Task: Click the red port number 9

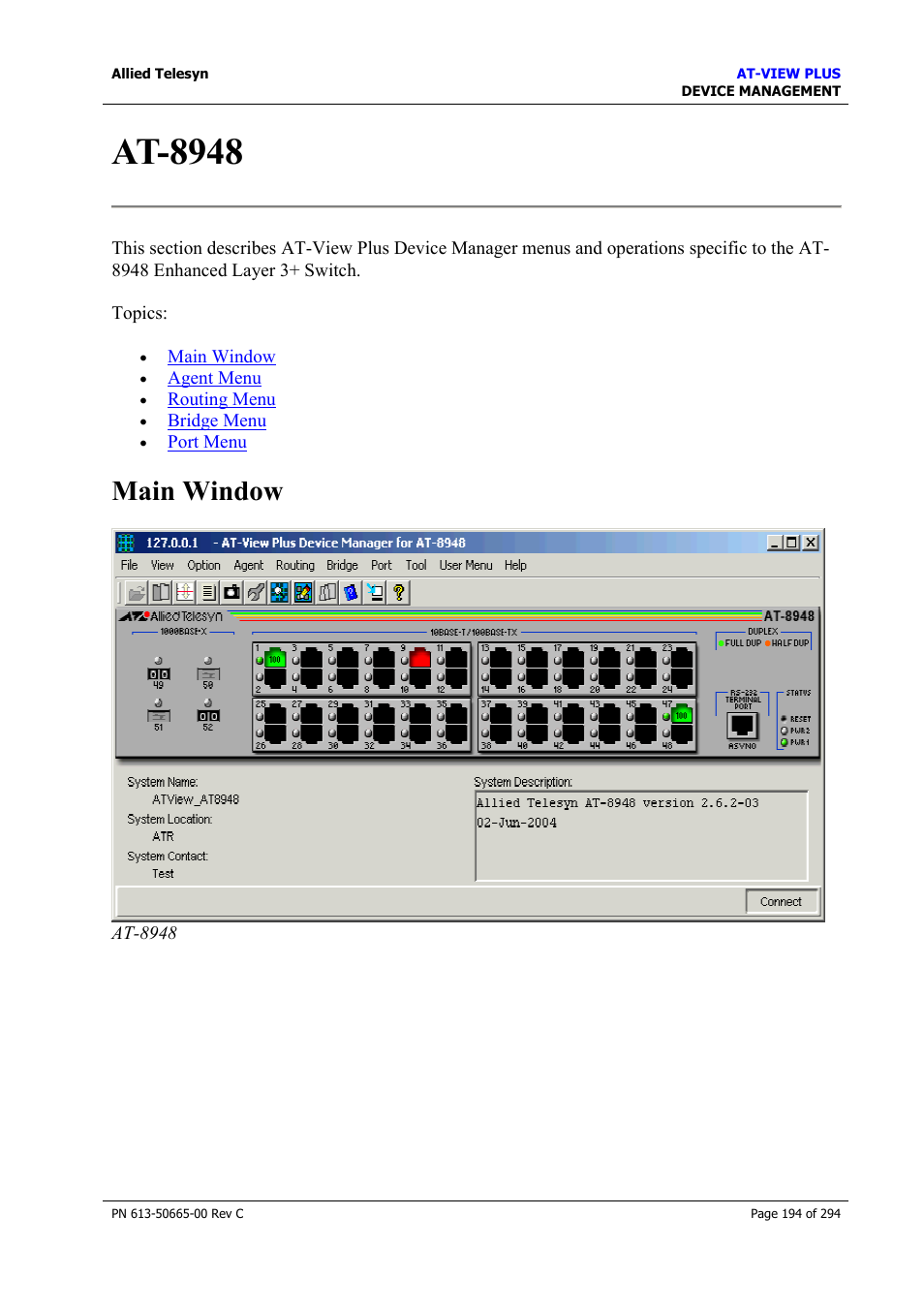Action: [x=420, y=659]
